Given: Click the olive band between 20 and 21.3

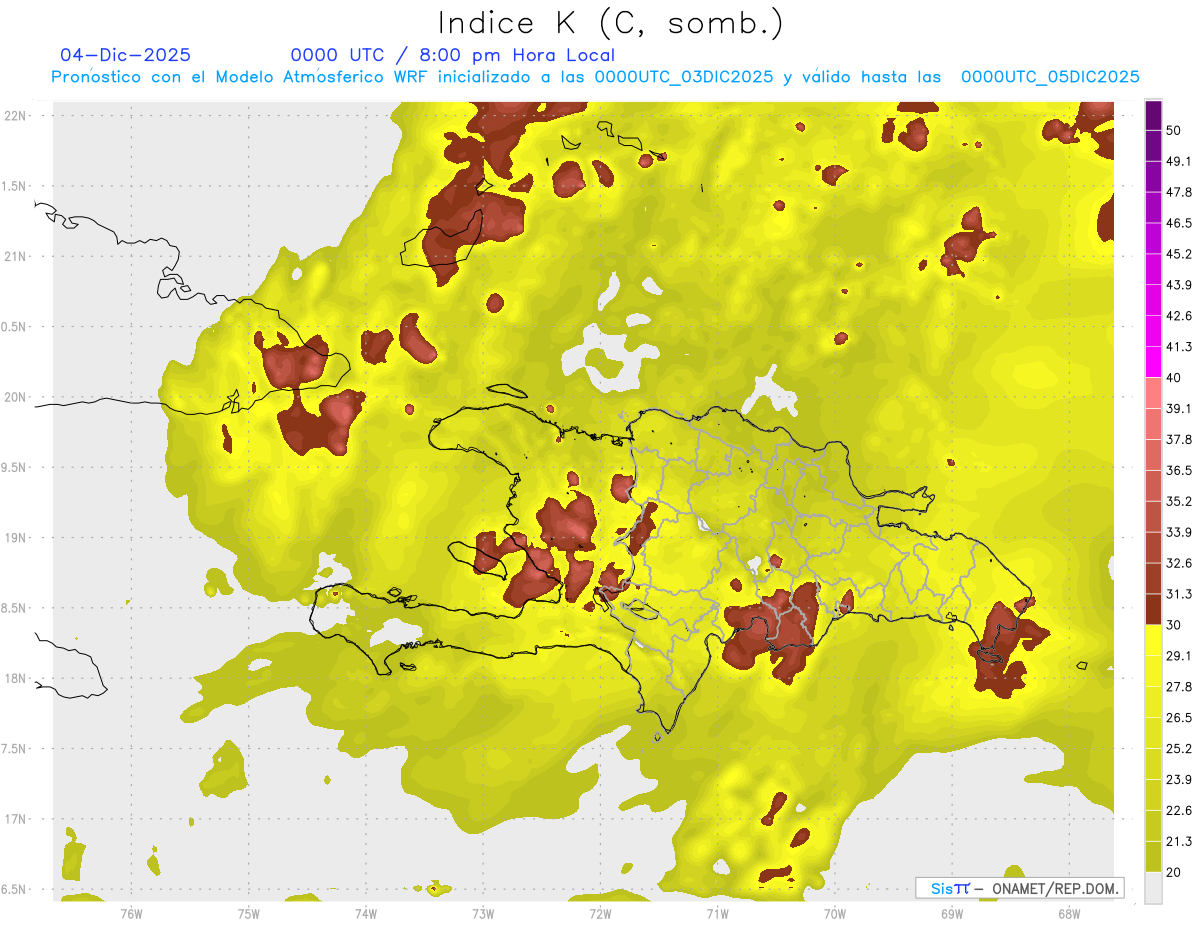Looking at the screenshot, I should click(x=1153, y=857).
